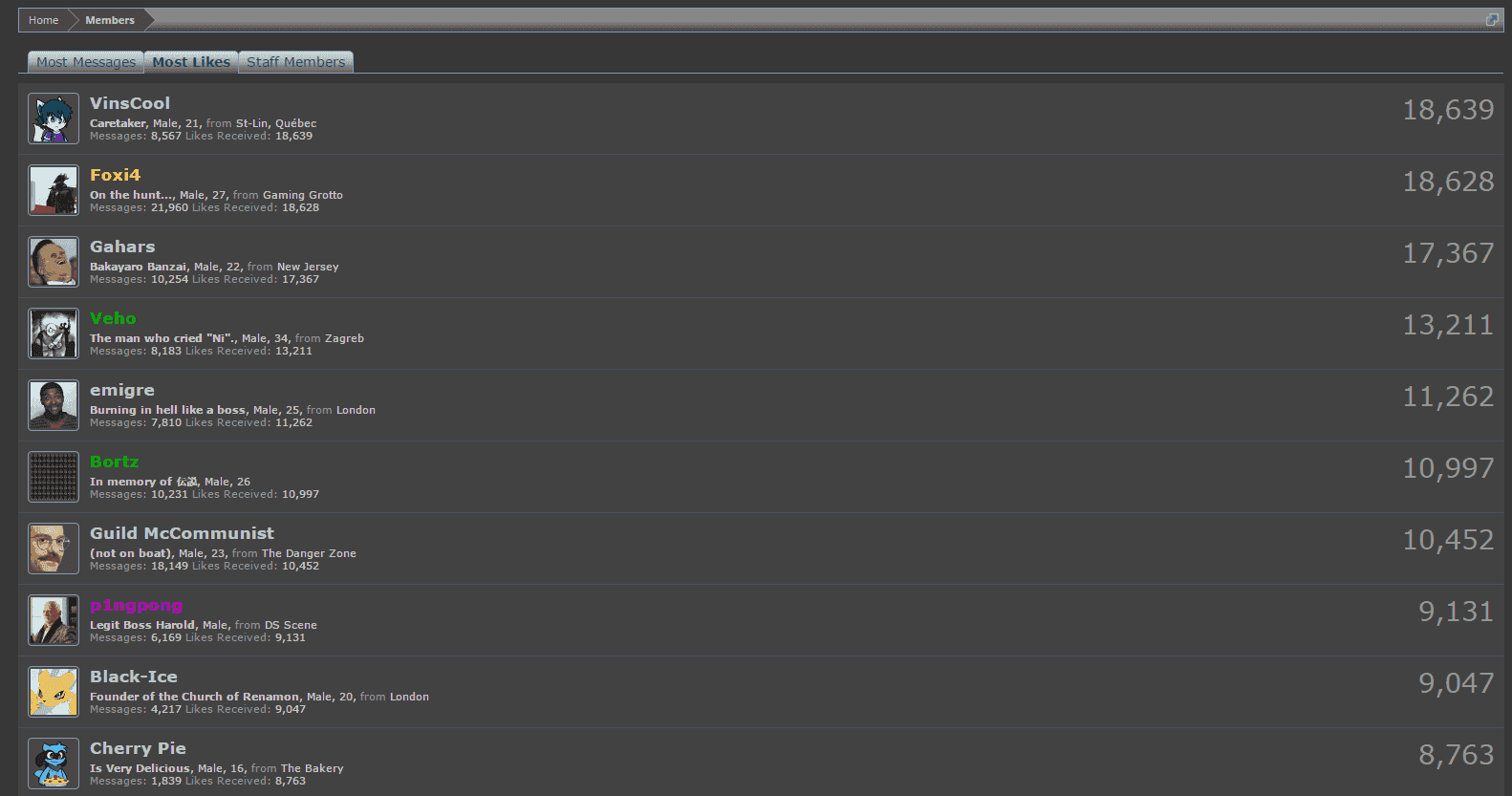
Task: Open Veho's avatar profile picture
Action: [54, 333]
